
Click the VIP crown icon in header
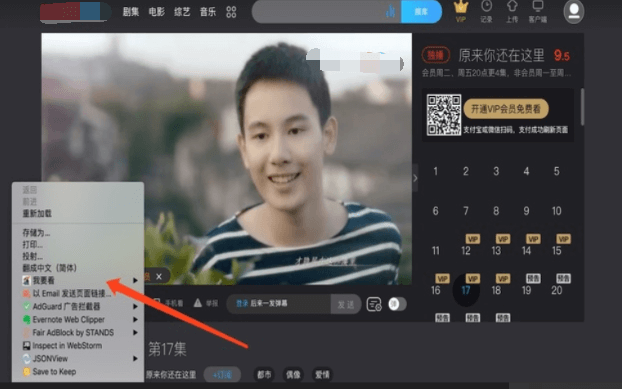click(461, 7)
